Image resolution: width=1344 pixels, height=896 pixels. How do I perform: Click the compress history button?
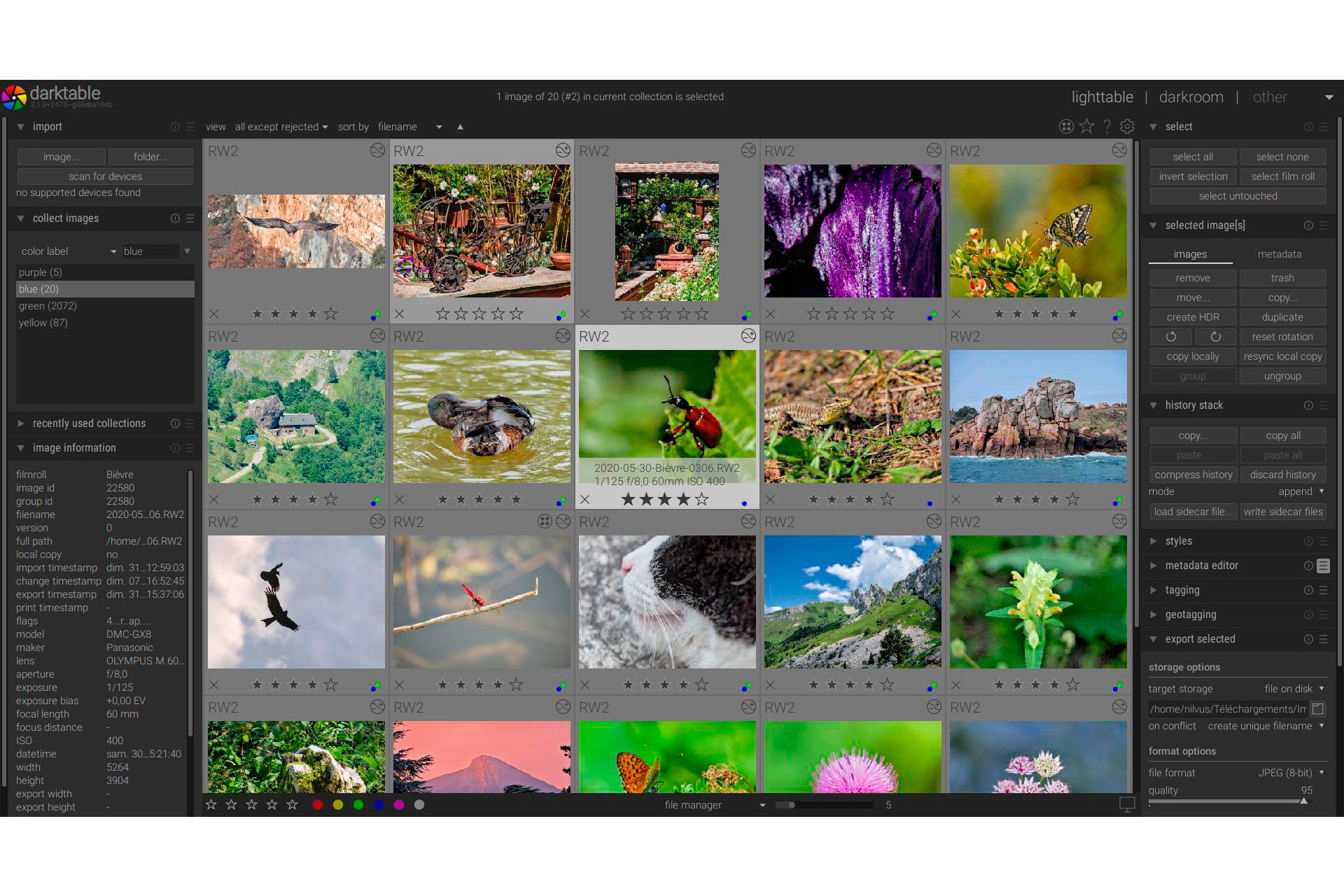coord(1193,474)
